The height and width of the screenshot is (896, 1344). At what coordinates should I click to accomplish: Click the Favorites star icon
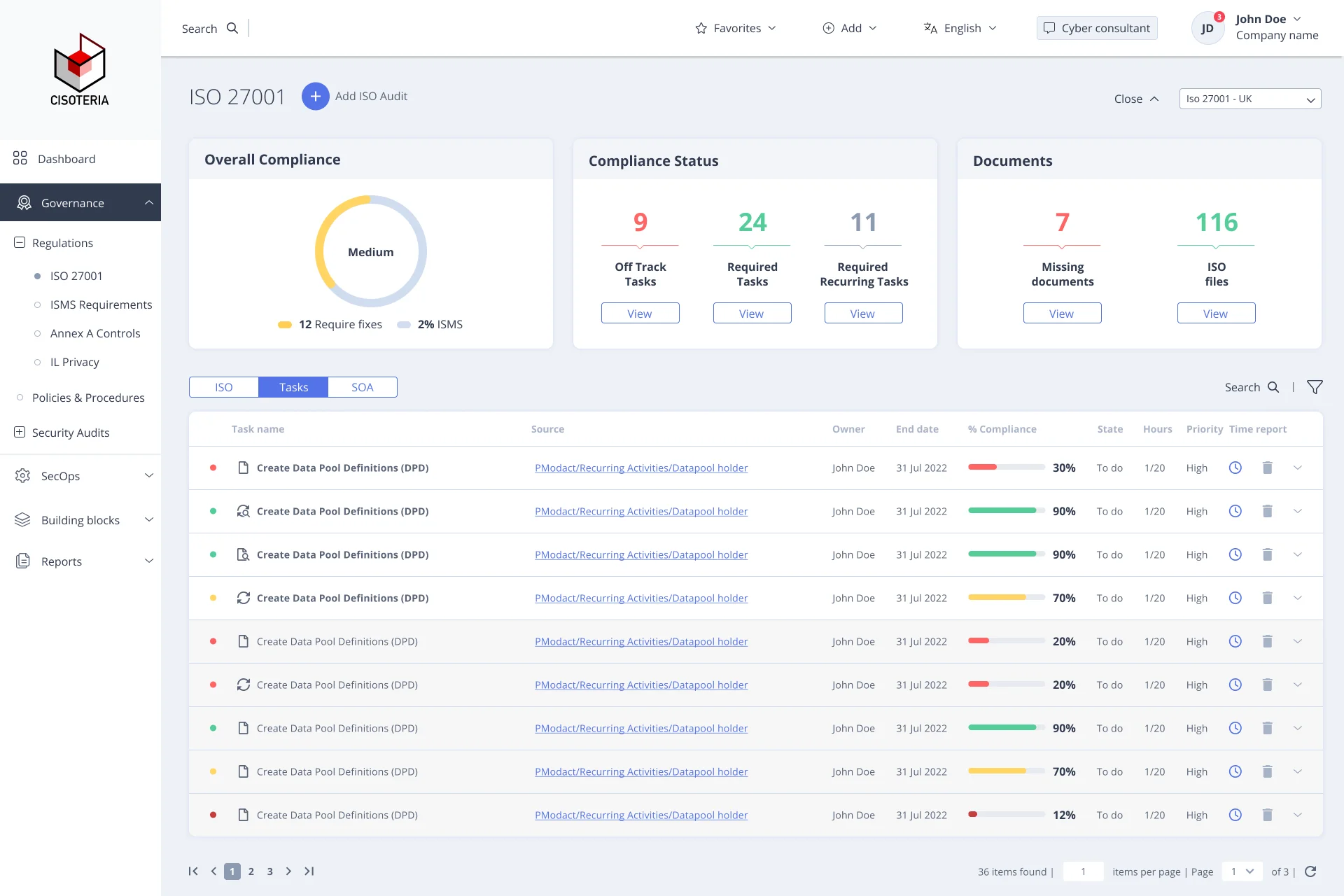[x=701, y=28]
